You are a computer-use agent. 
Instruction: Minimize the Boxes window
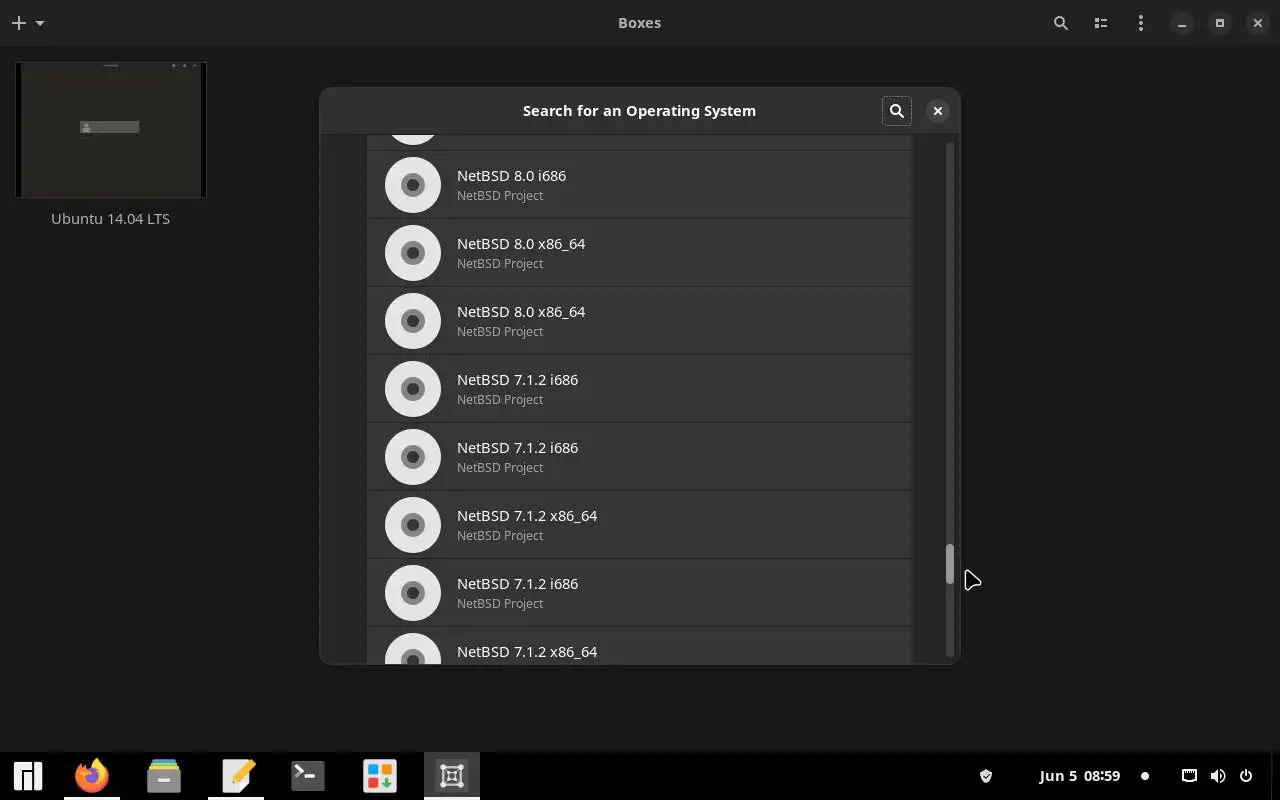tap(1182, 23)
